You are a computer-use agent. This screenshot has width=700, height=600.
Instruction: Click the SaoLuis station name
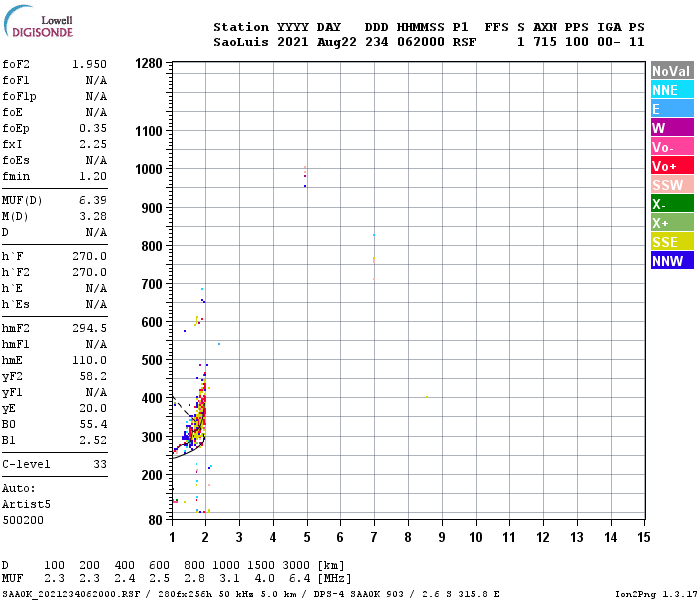point(241,42)
